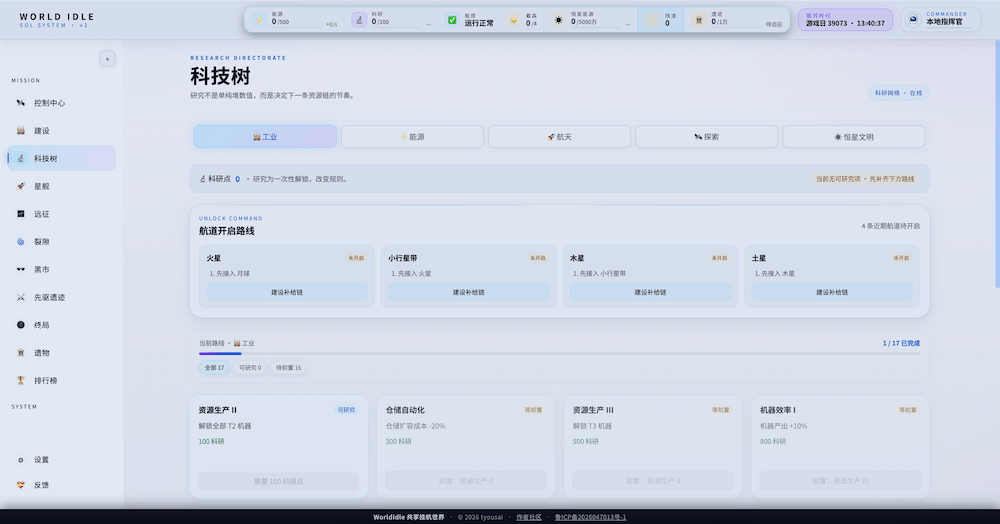Viewport: 1000px width, 524px height.
Task: Click the 科研网络 · 在线 status badge
Action: click(899, 93)
